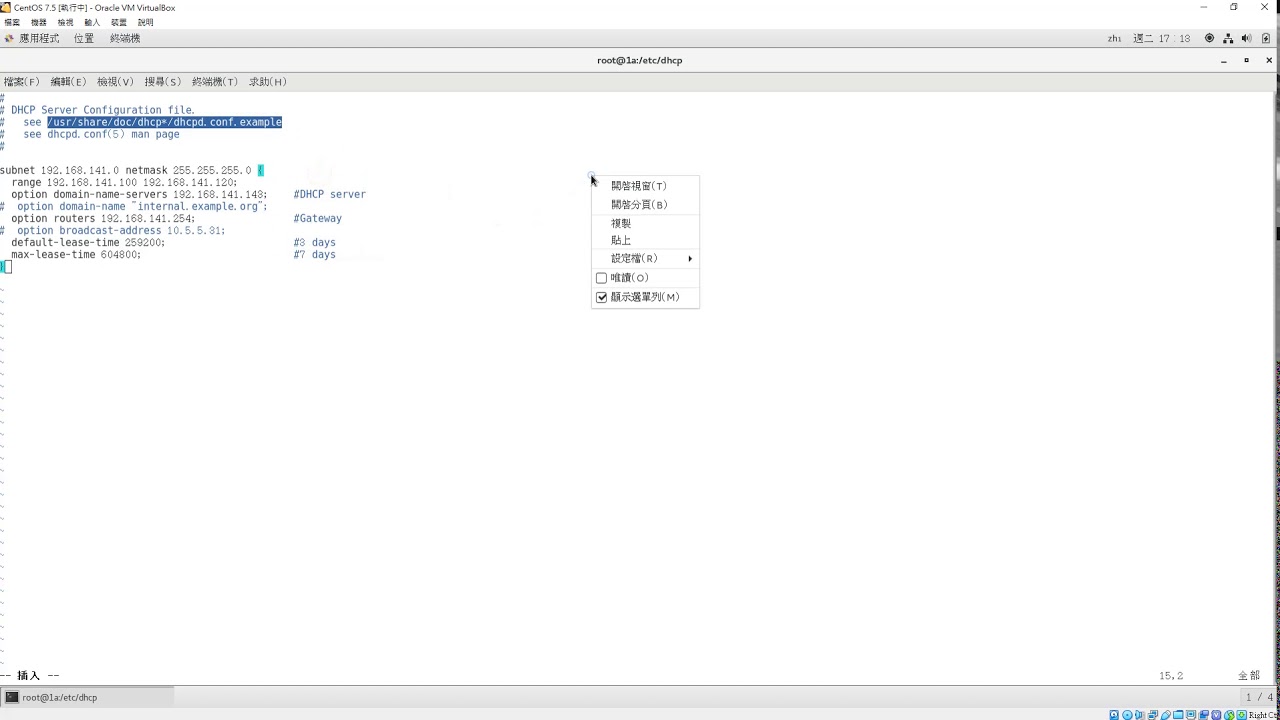Open the terminal 終端機(T) menu
The height and width of the screenshot is (720, 1280).
215,82
